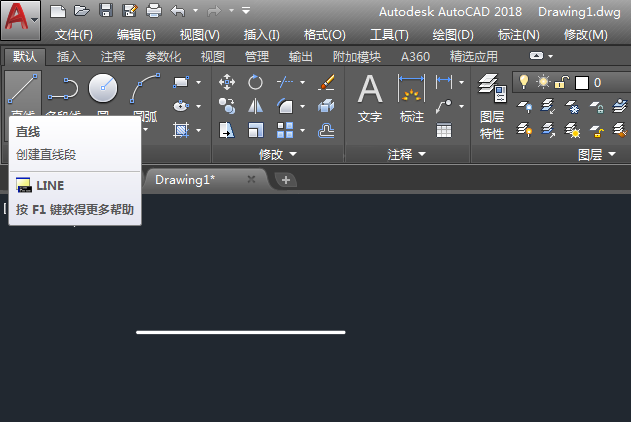Image resolution: width=631 pixels, height=422 pixels.
Task: Expand the Array tool dropdown arrow
Action: 302,130
